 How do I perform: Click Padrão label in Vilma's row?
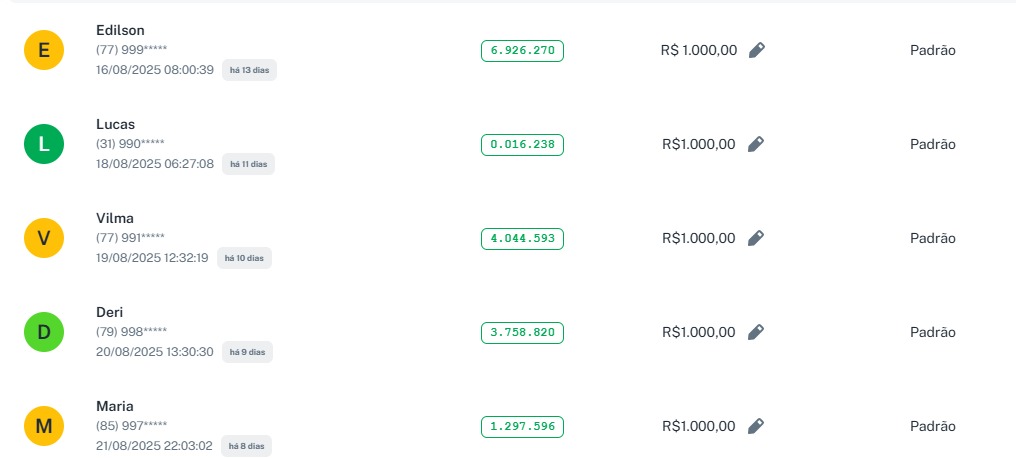tap(932, 238)
